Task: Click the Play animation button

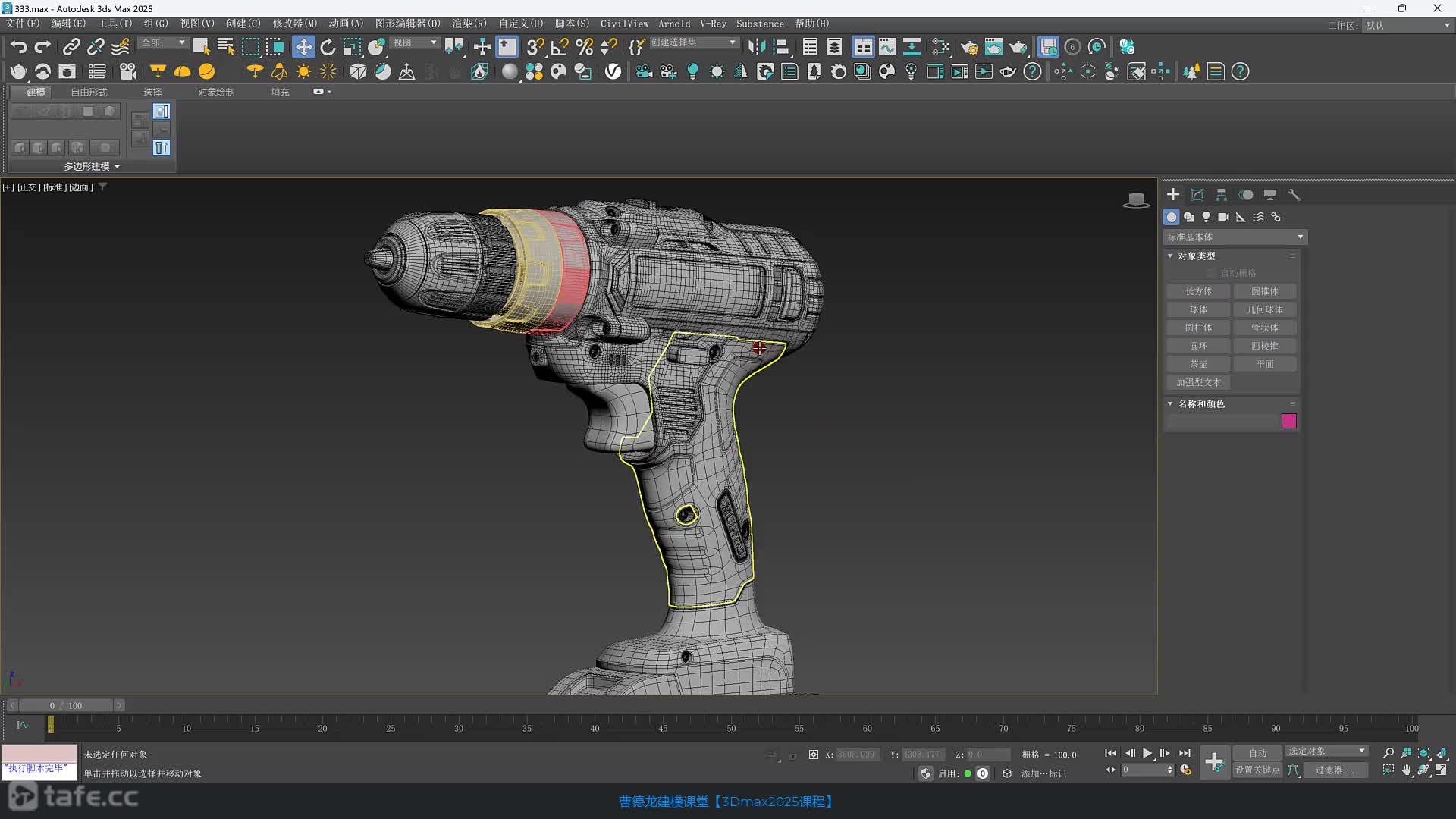Action: click(x=1147, y=753)
